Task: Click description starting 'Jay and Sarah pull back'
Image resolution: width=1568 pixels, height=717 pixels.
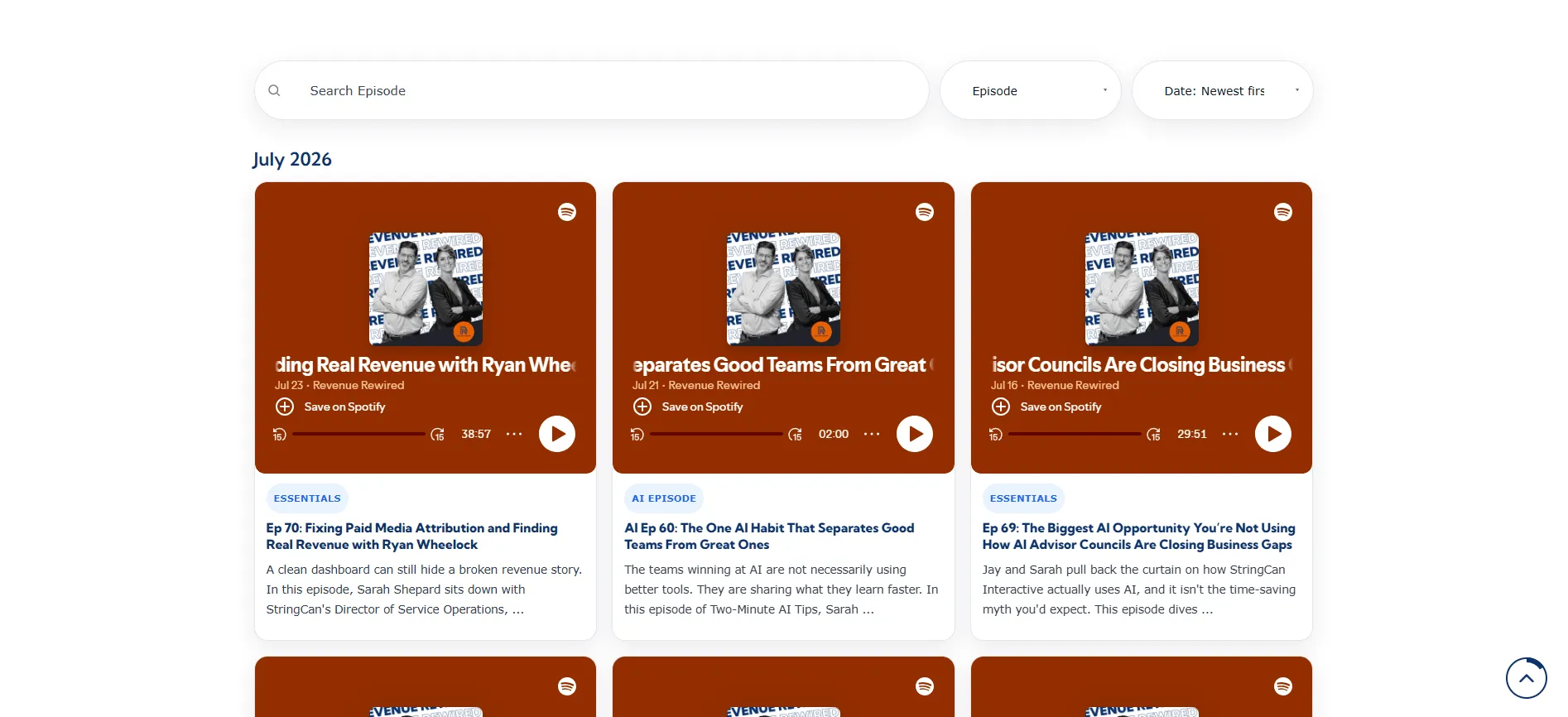Action: pyautogui.click(x=1139, y=589)
